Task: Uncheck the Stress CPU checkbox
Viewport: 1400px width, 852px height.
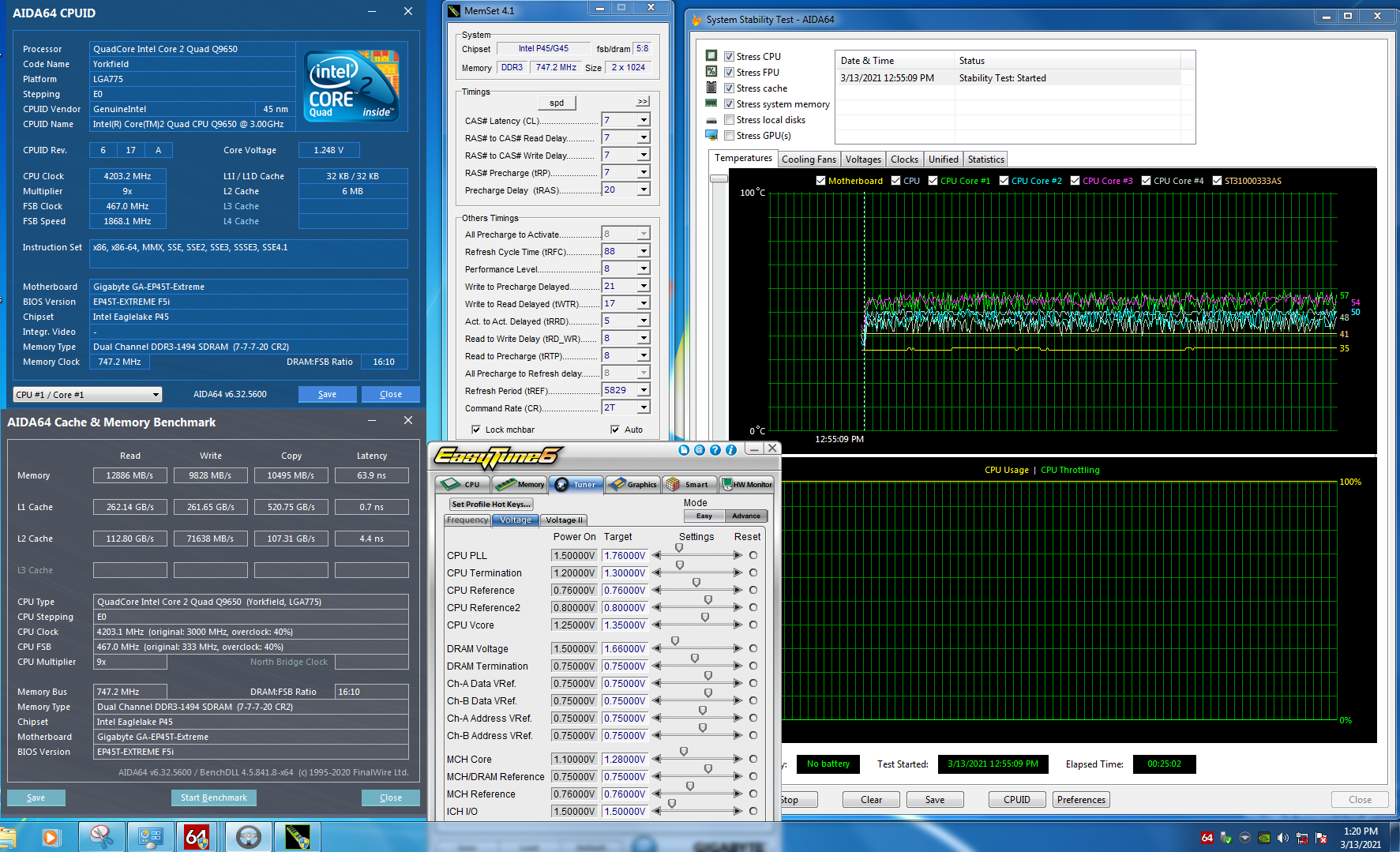Action: coord(730,56)
